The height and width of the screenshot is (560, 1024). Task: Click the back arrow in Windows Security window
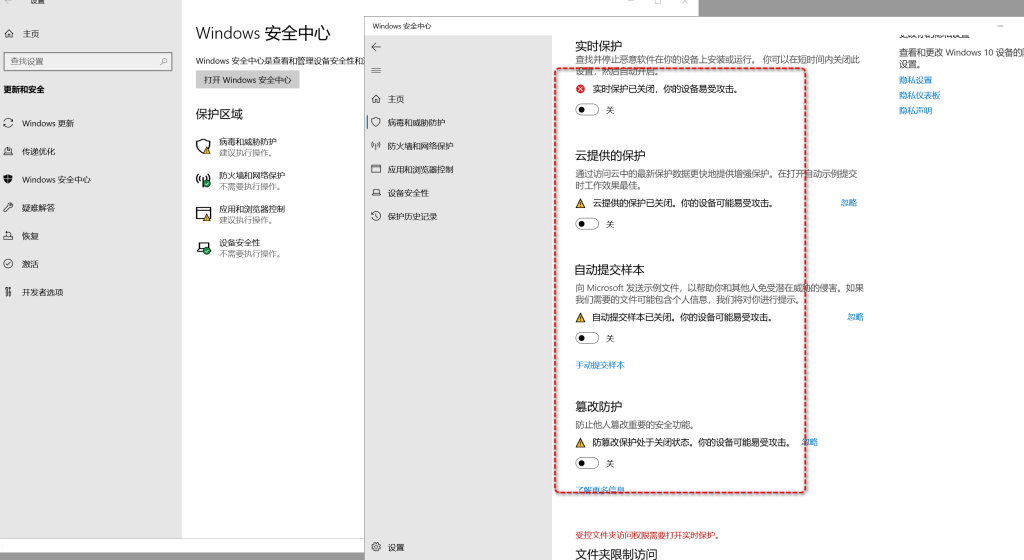coord(376,47)
